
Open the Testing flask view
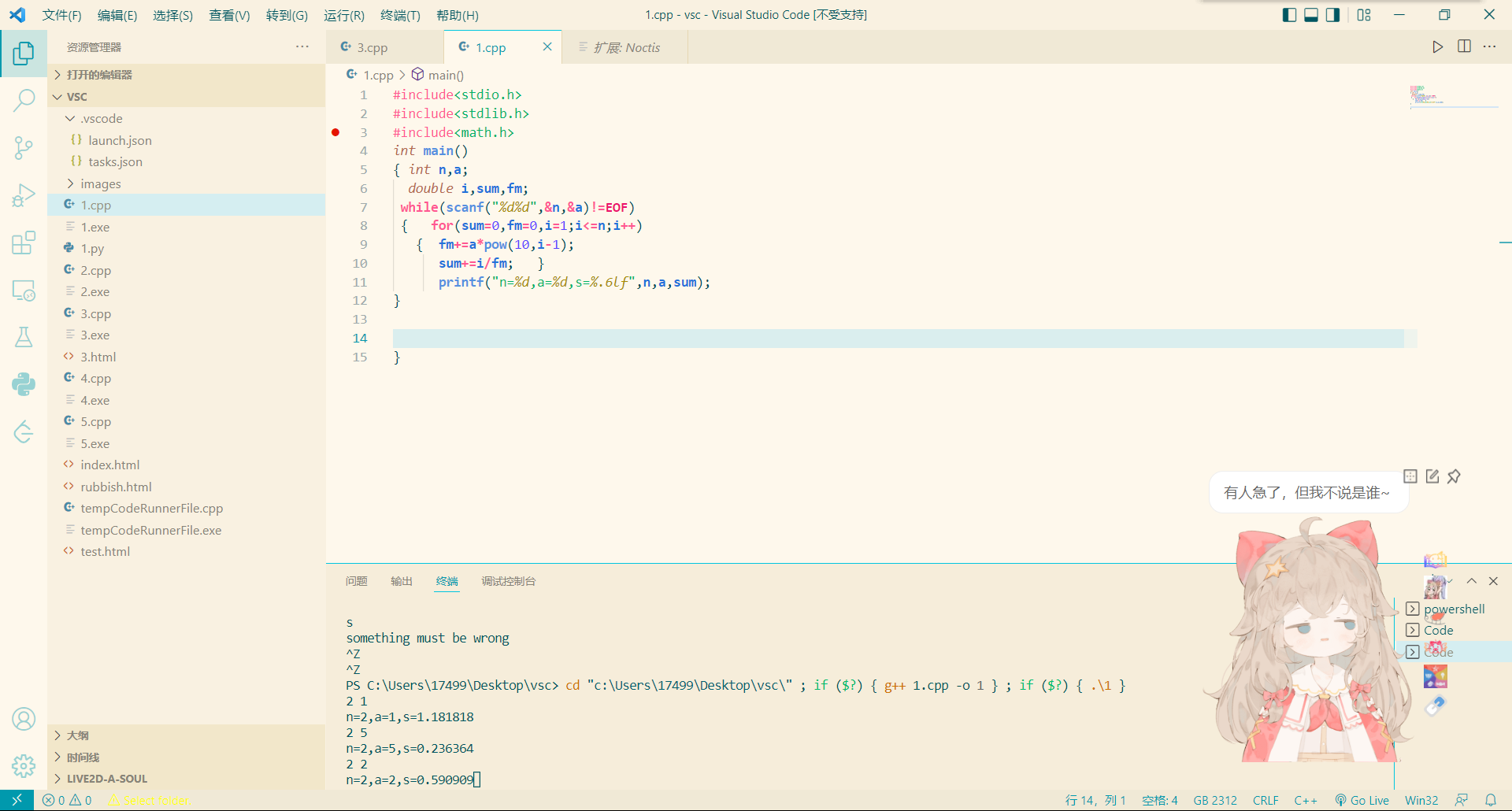pyautogui.click(x=24, y=337)
